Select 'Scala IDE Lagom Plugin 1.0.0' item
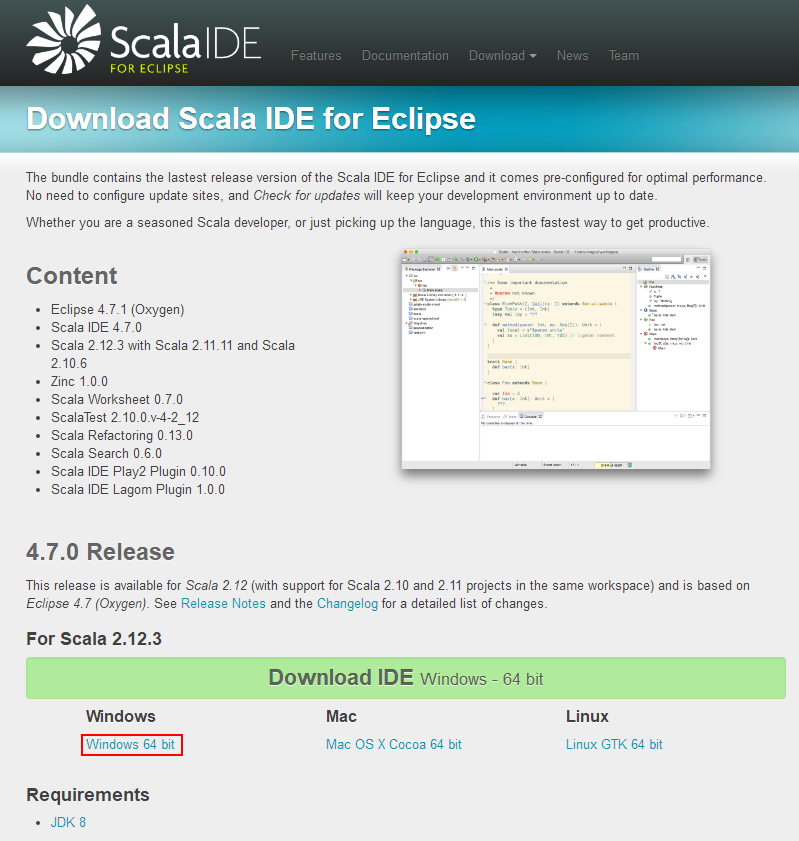Image resolution: width=799 pixels, height=841 pixels. 138,489
